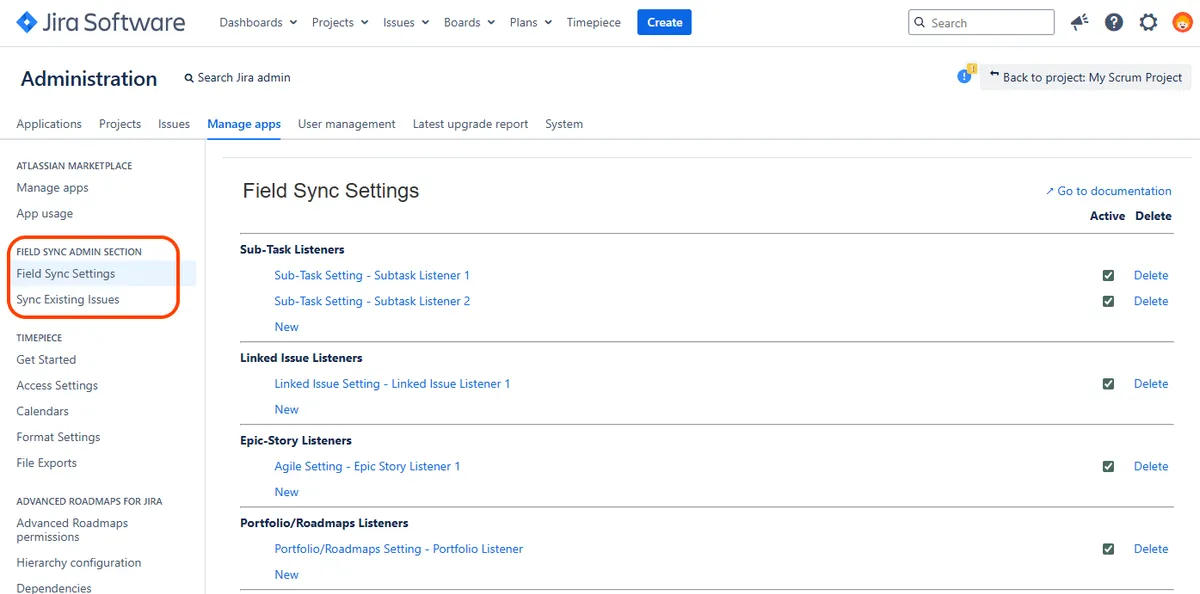Open the settings gear icon

pos(1148,22)
